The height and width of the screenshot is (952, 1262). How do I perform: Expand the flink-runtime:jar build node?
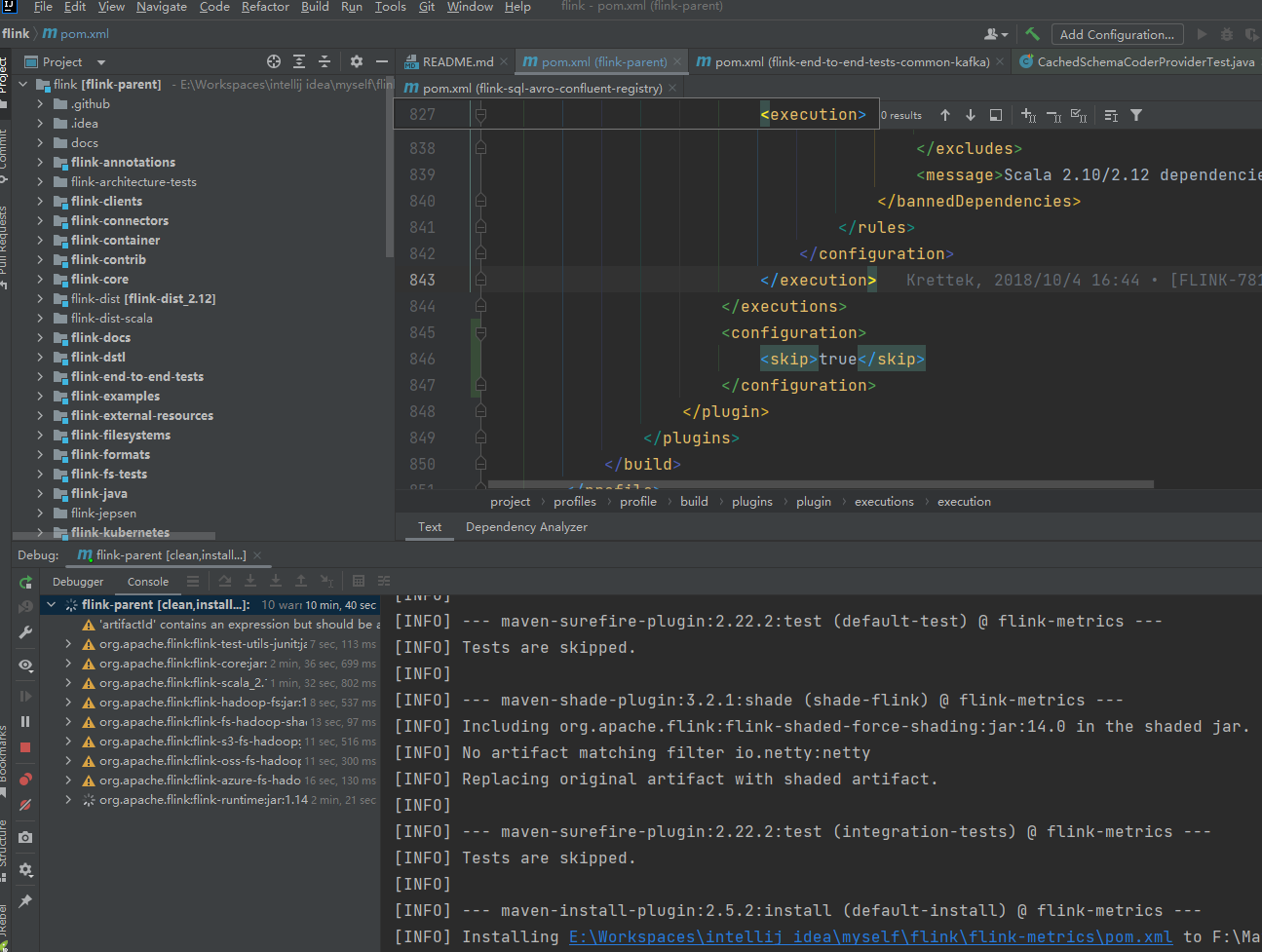coord(68,800)
